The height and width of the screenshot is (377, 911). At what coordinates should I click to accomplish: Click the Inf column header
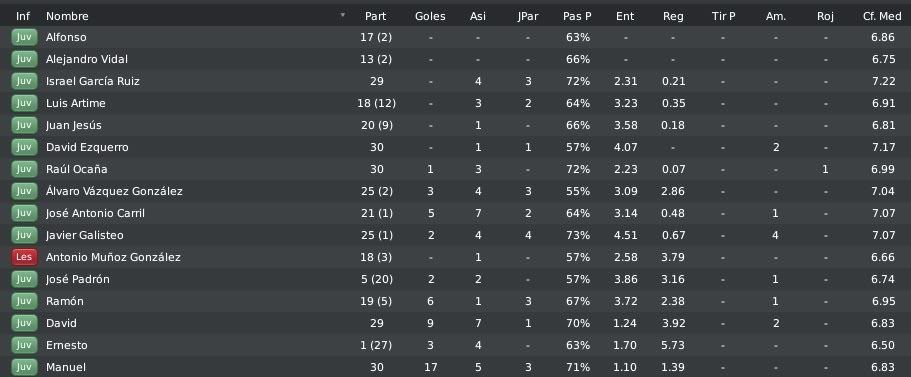23,16
